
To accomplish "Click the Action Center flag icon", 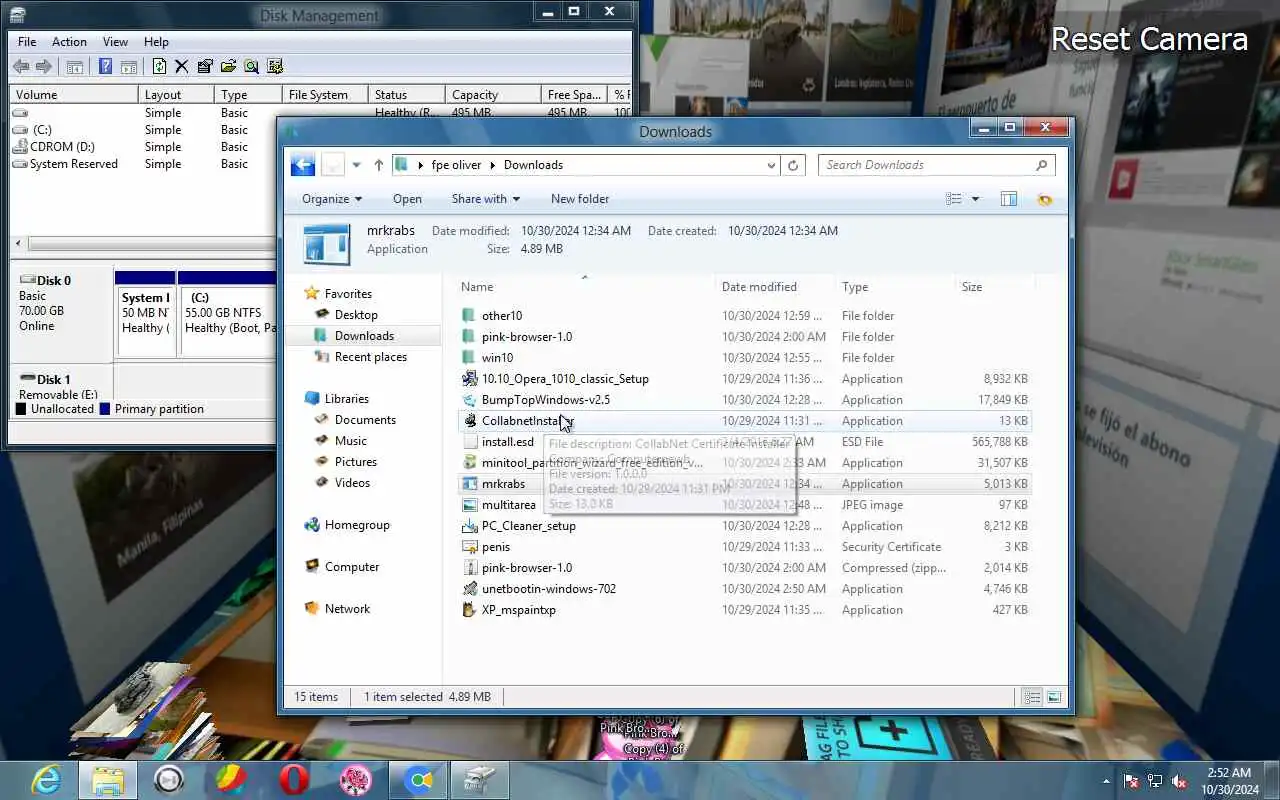I will [1132, 781].
